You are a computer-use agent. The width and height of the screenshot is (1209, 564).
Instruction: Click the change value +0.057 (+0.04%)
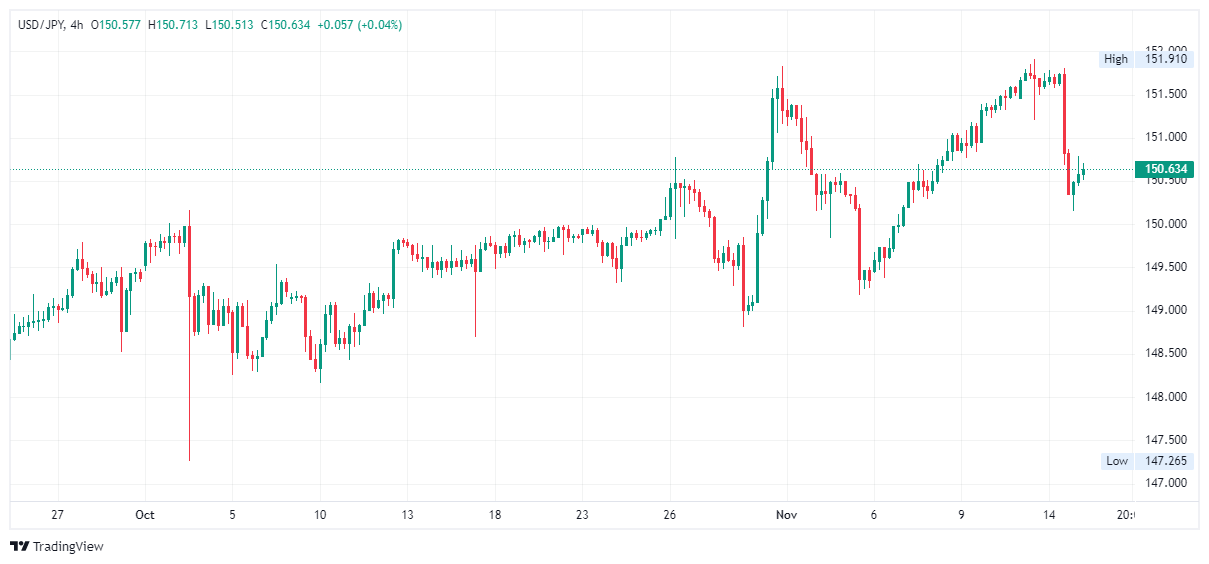pos(359,25)
